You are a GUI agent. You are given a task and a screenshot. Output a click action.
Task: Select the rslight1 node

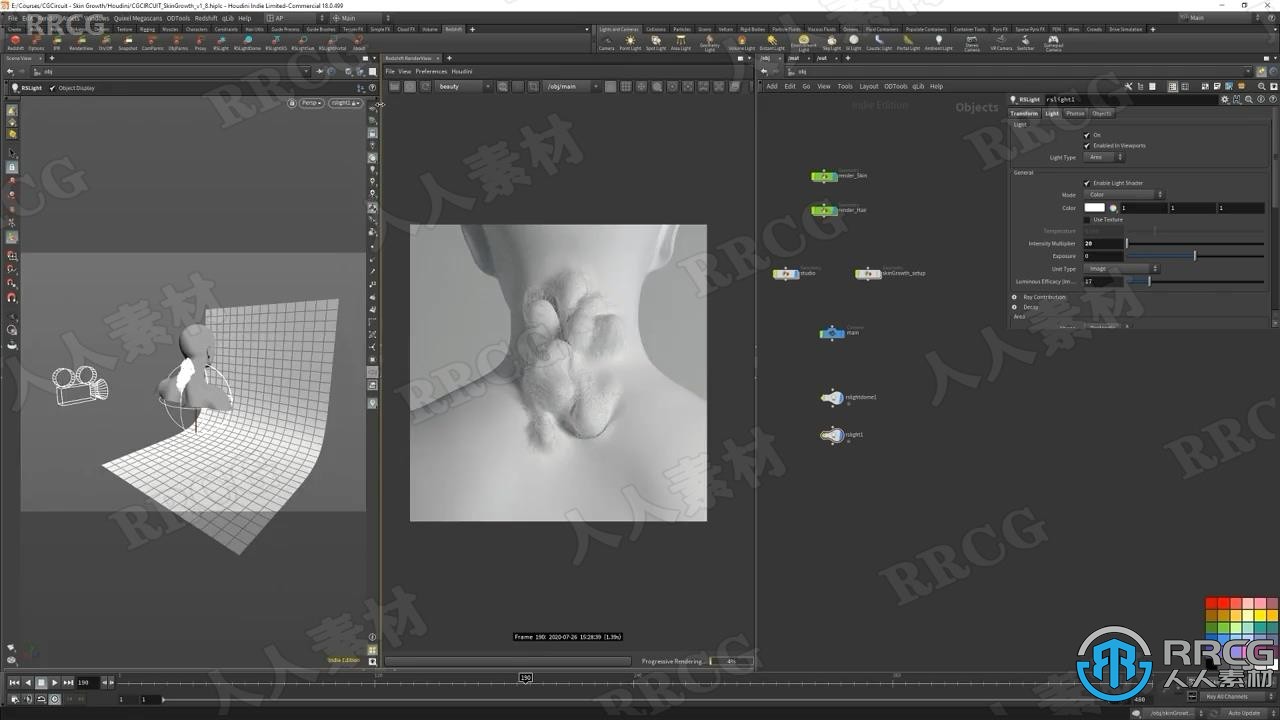coord(832,435)
